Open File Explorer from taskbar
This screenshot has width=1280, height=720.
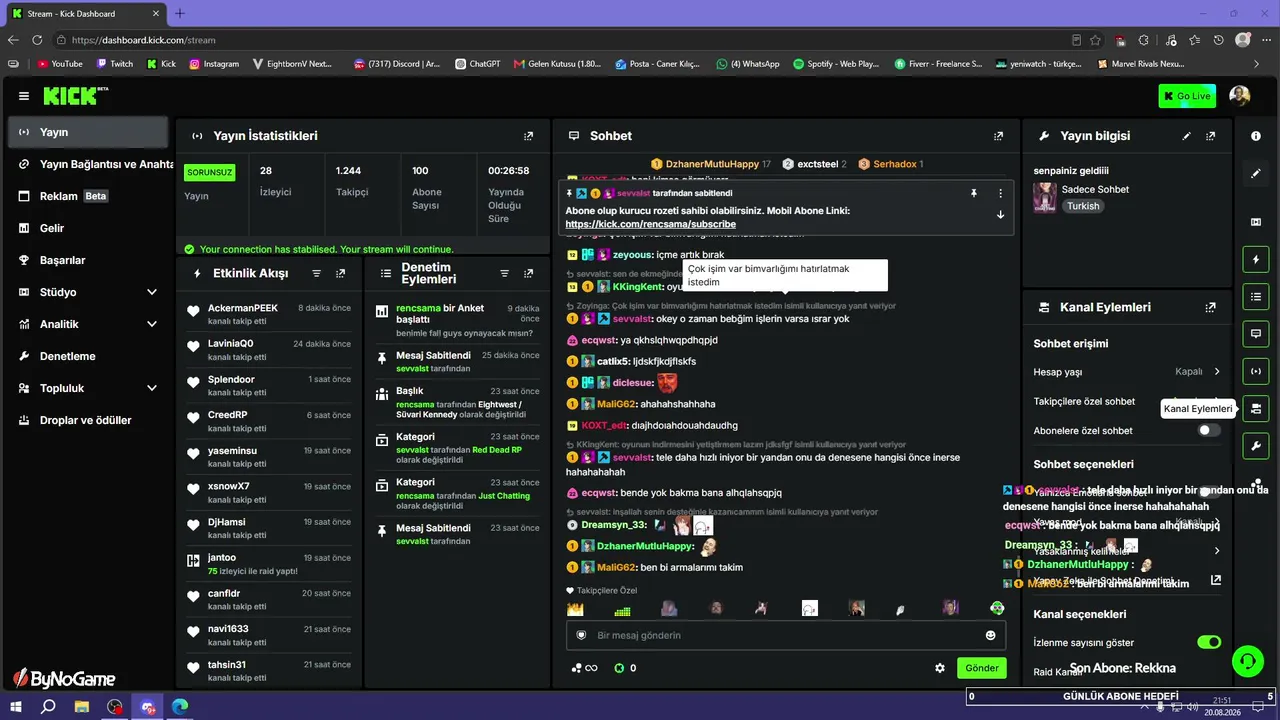click(x=81, y=707)
